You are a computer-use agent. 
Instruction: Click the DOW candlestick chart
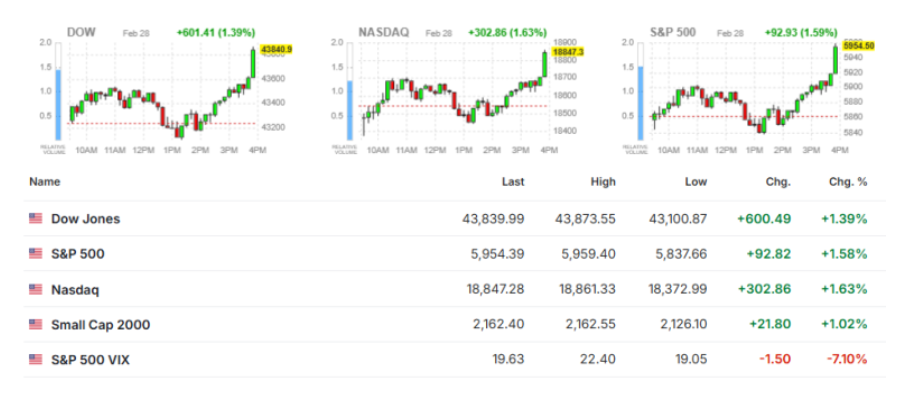(x=162, y=92)
